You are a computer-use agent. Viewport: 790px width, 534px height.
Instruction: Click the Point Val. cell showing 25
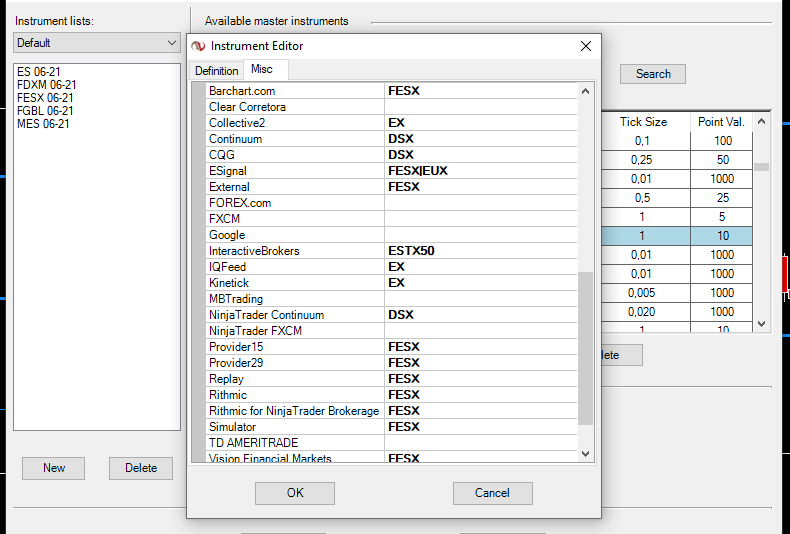pyautogui.click(x=721, y=198)
